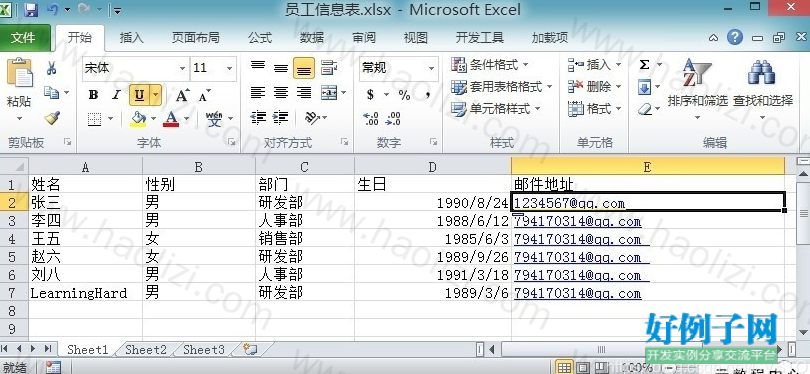Increase indent icon

click(x=281, y=118)
